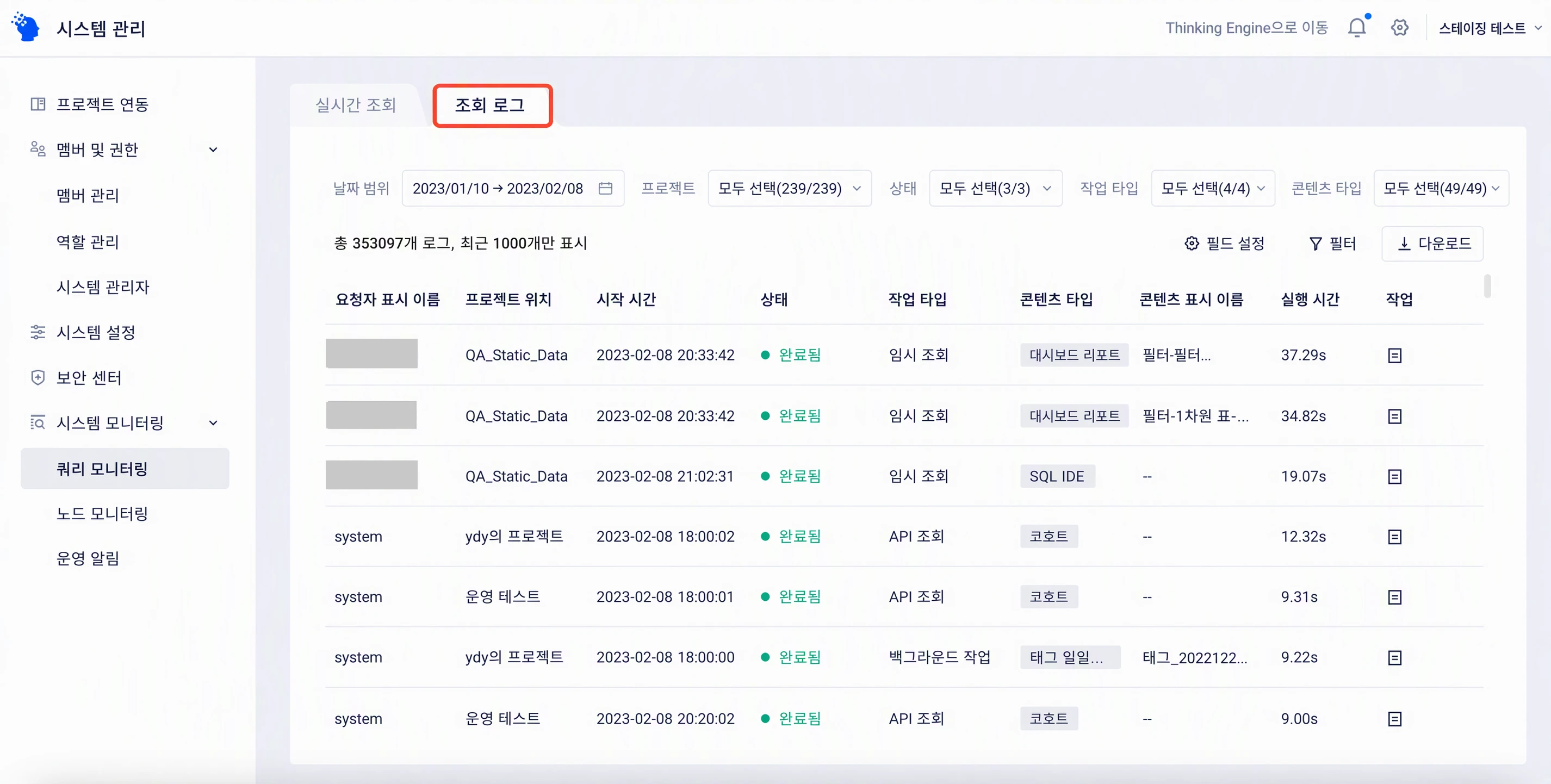Click the 시스템 설정 sliders icon
This screenshot has height=784, width=1551.
38,332
